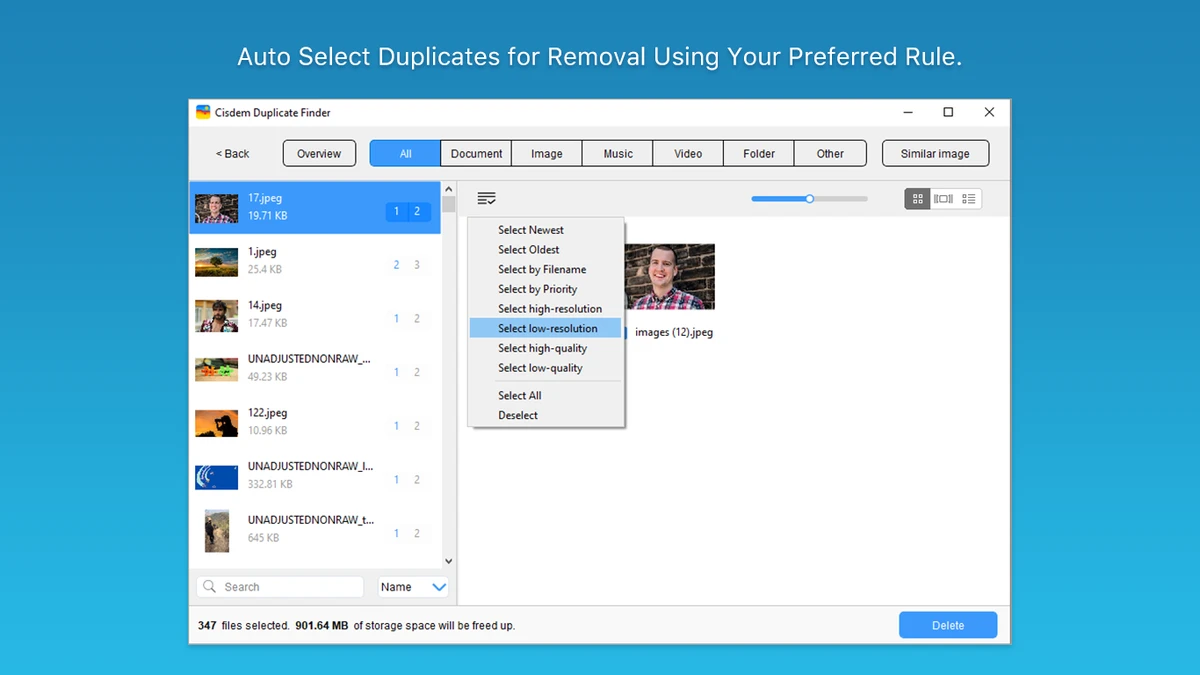This screenshot has width=1200, height=675.
Task: Open the Overview screen
Action: [319, 153]
